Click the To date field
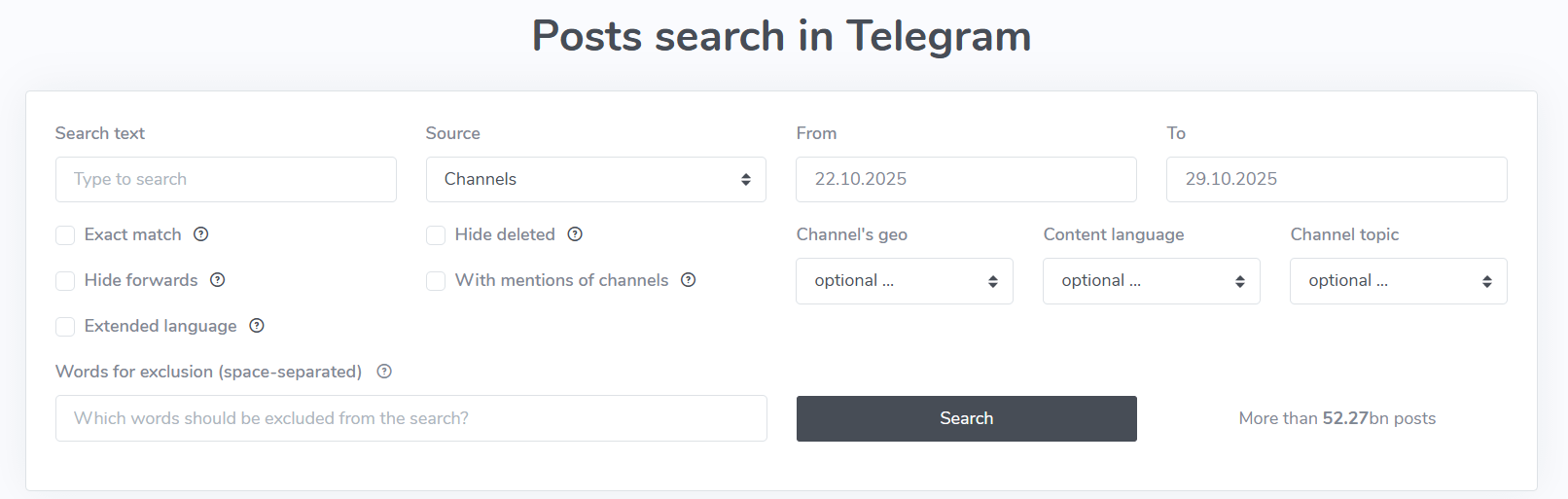Screen dimensions: 1568x499 point(1336,179)
